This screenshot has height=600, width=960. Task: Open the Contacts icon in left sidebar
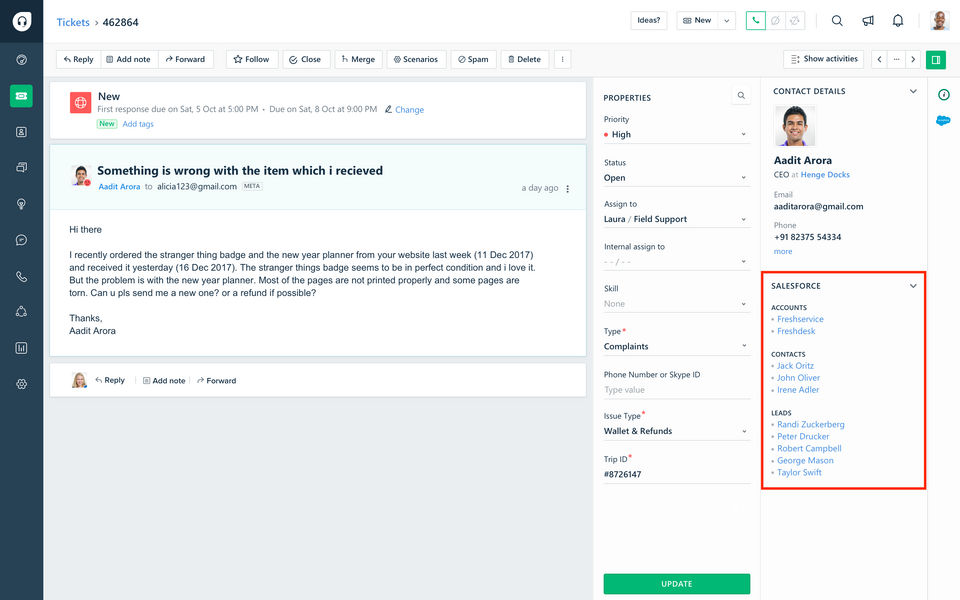click(x=21, y=132)
